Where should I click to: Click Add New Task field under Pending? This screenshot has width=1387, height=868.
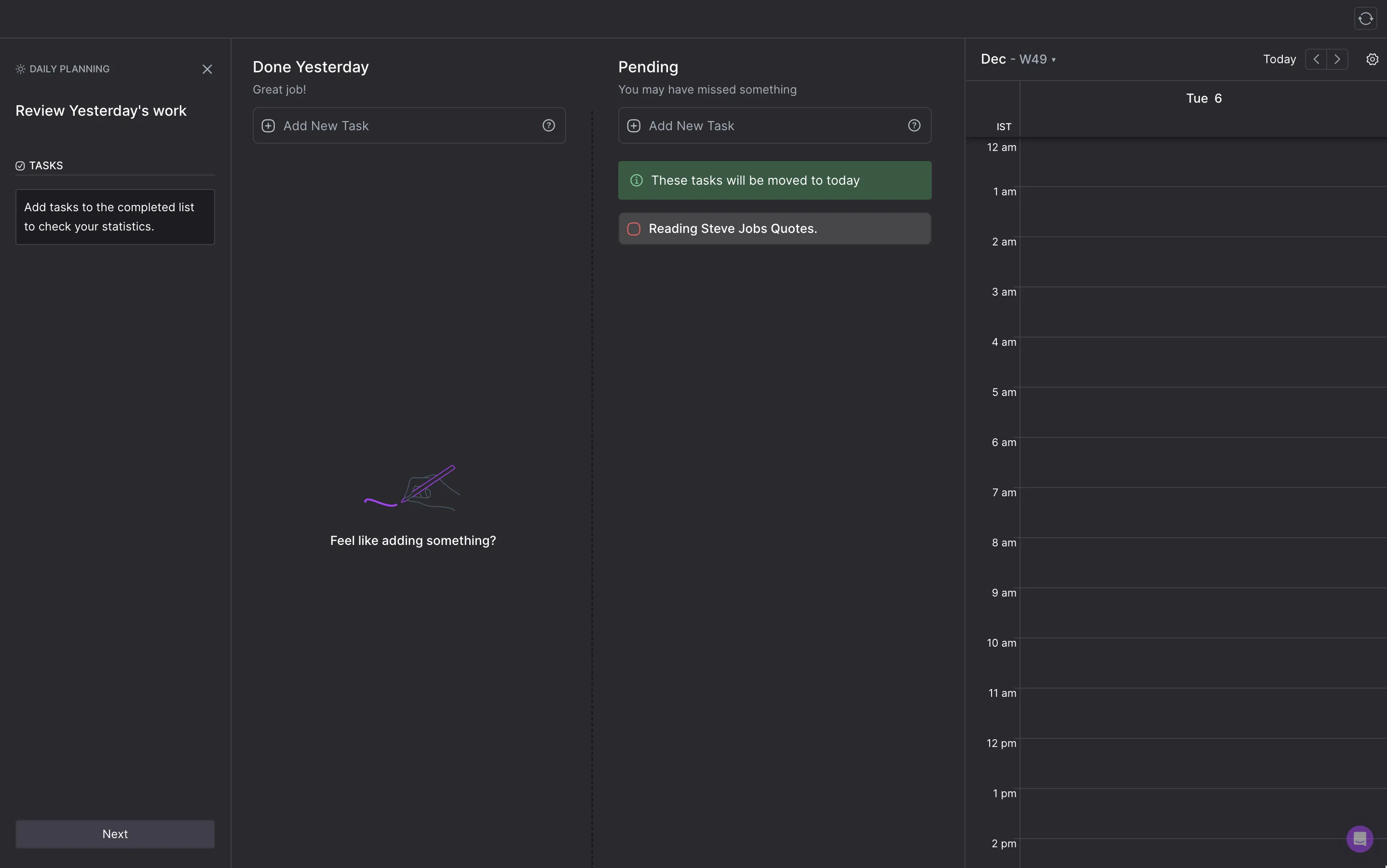775,125
